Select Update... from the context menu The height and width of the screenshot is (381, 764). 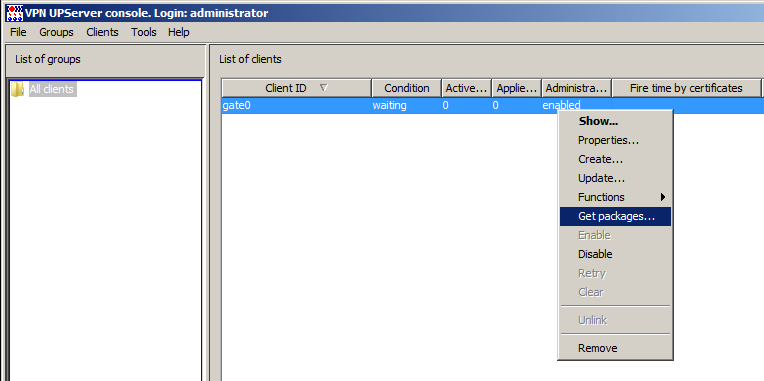coord(615,178)
